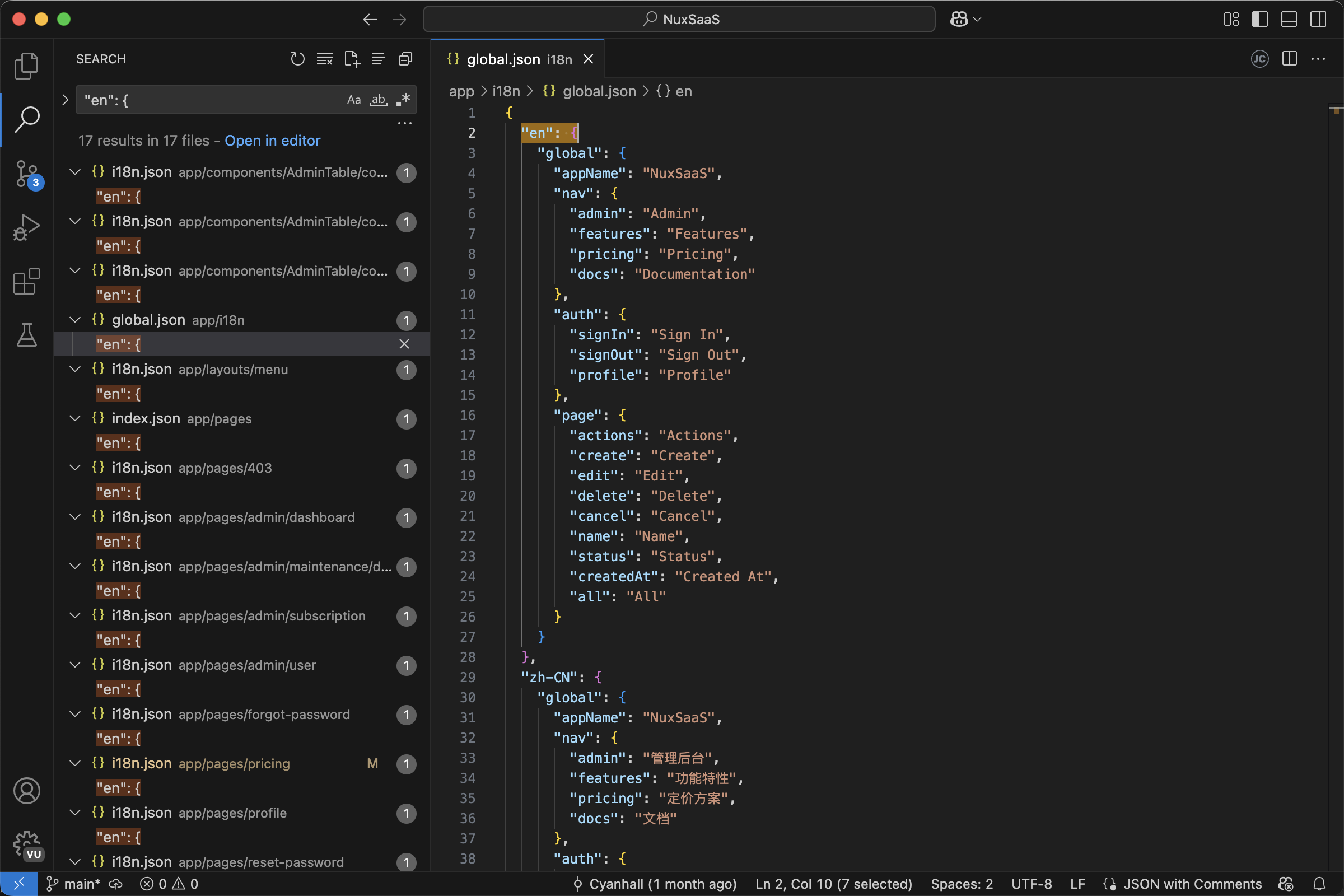Open the Extensions view
The image size is (1344, 896).
click(x=26, y=281)
